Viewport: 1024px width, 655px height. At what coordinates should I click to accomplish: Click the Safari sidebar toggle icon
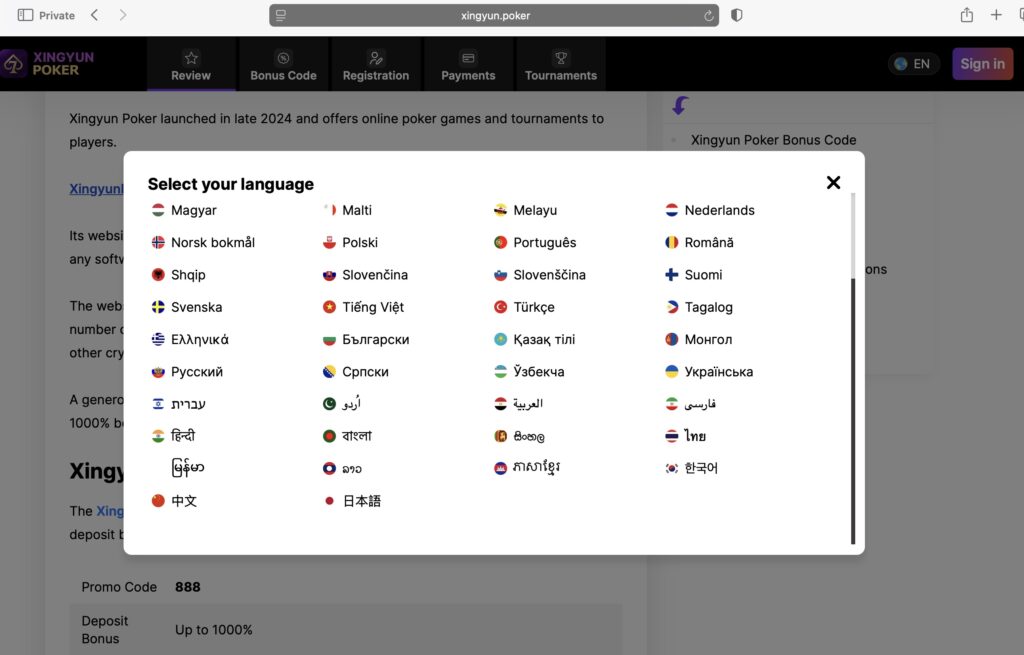tap(25, 15)
